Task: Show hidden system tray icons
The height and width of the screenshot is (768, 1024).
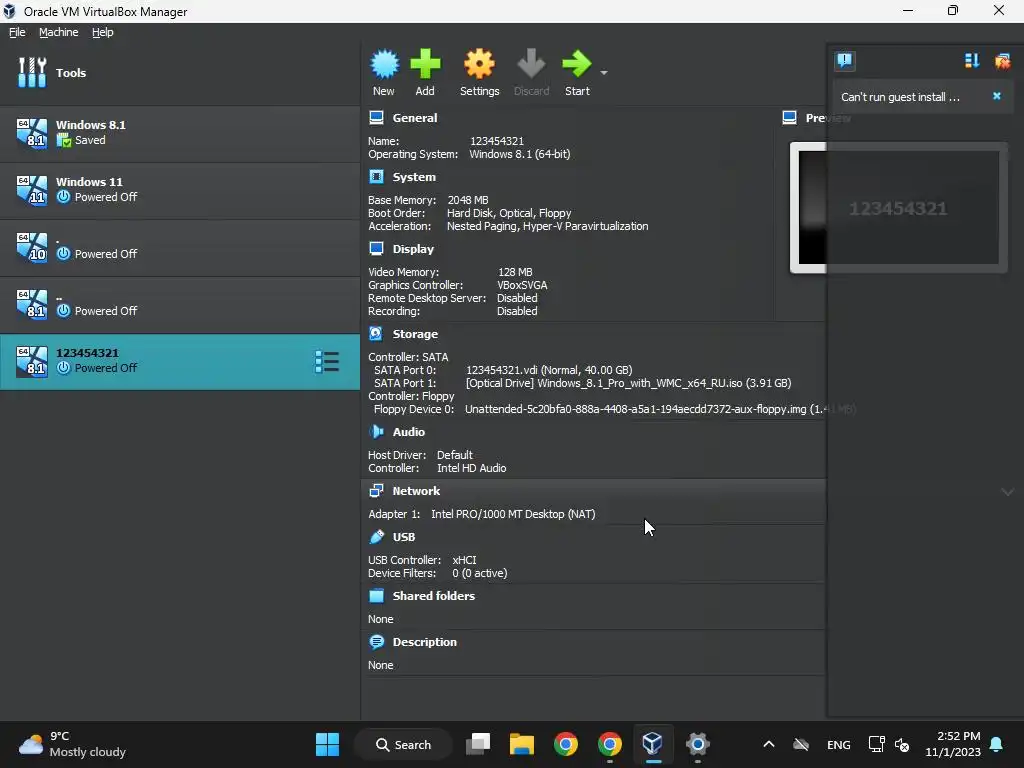Action: (769, 744)
